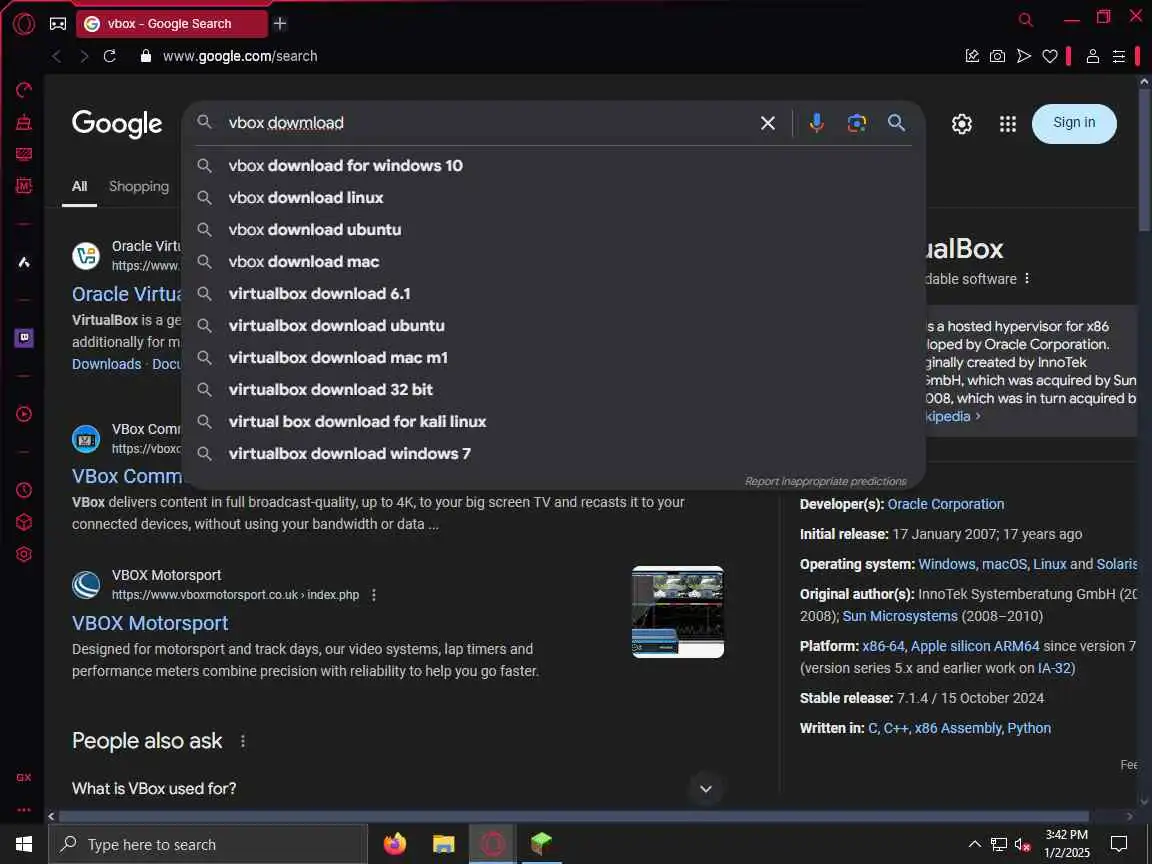1152x864 pixels.
Task: Open VBOX Motorsport result thumbnail
Action: pyautogui.click(x=677, y=612)
